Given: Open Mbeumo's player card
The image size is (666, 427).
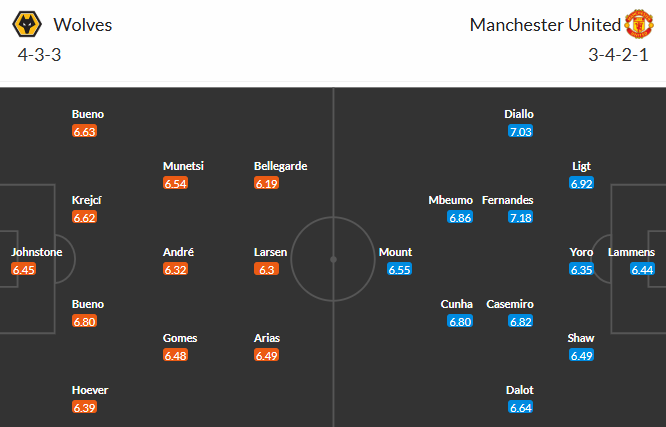Looking at the screenshot, I should point(451,200).
